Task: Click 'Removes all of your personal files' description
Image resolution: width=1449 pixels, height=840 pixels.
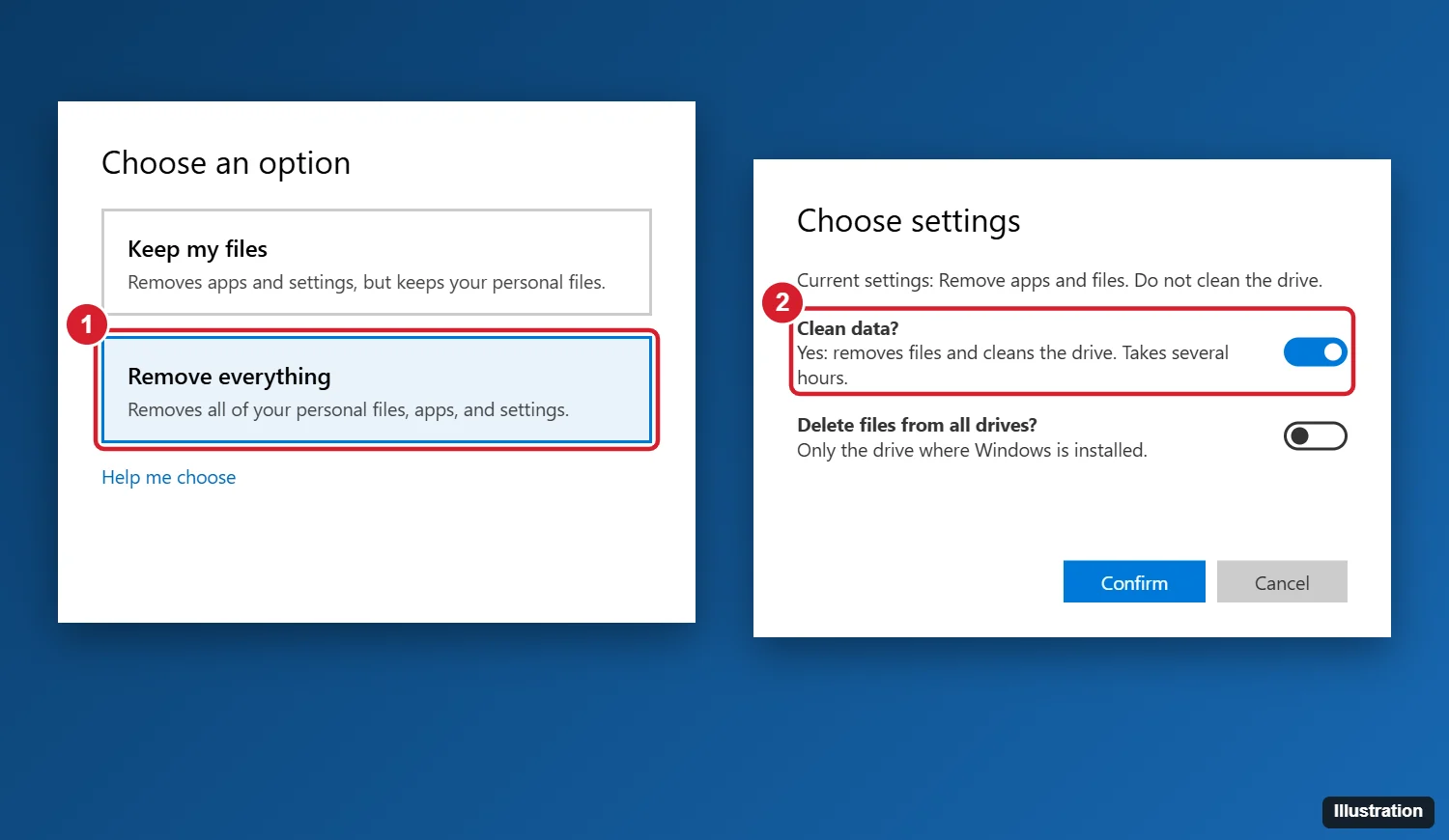Action: click(348, 409)
